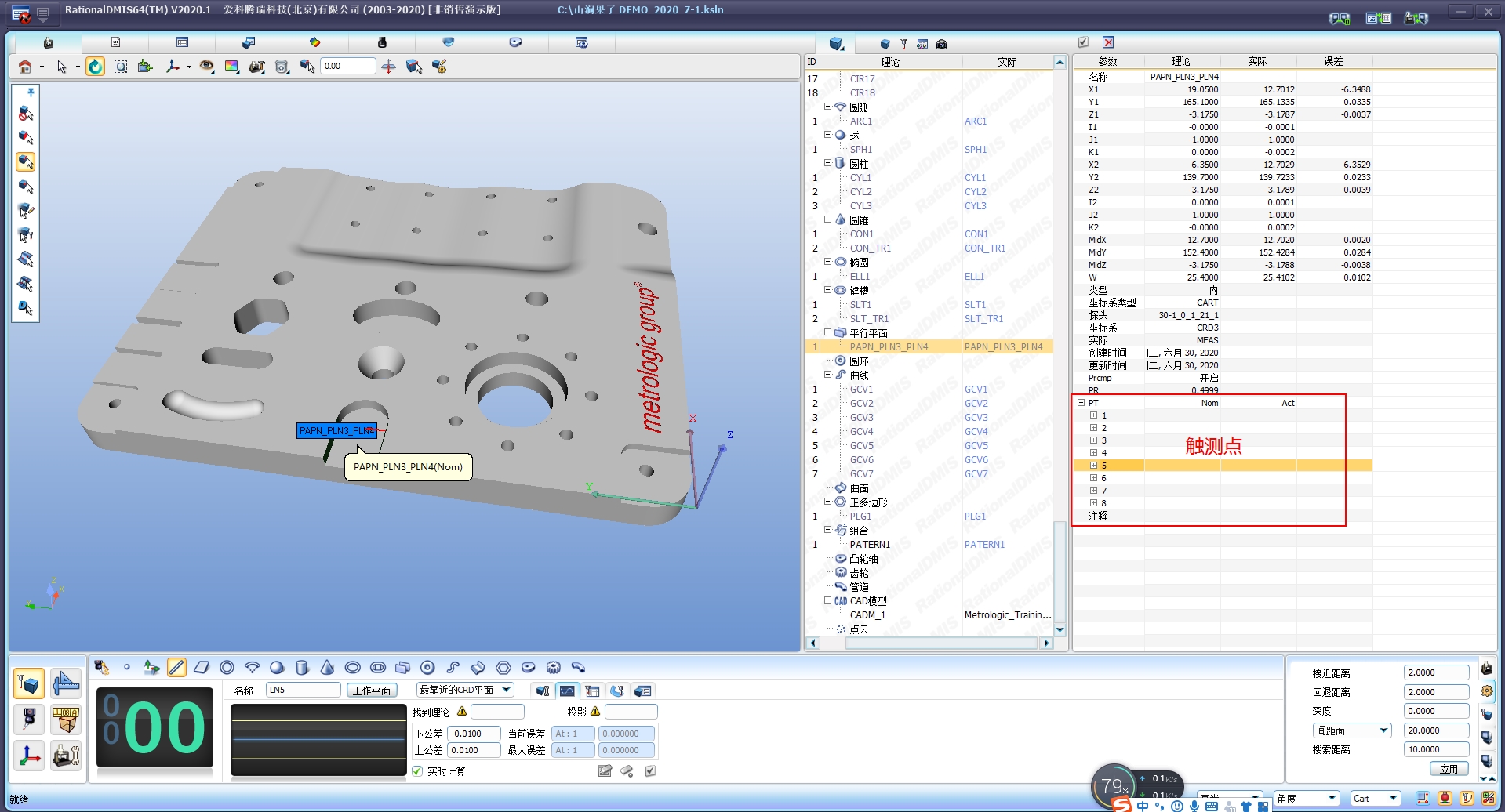The image size is (1505, 812).
Task: Select the Torus ring feature icon
Action: pyautogui.click(x=427, y=667)
